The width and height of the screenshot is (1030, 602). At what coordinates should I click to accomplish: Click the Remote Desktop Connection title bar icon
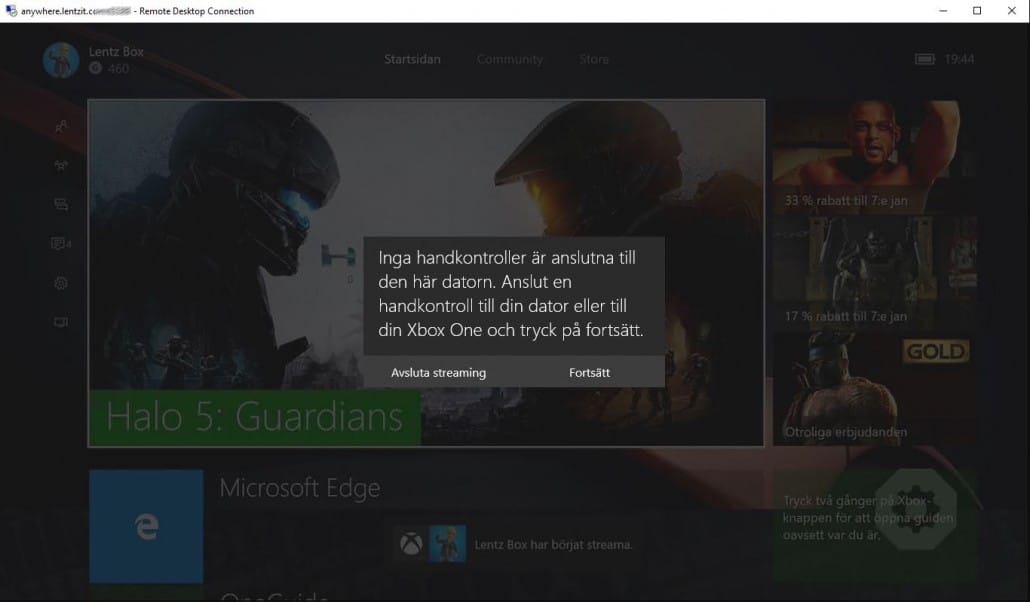[x=11, y=11]
